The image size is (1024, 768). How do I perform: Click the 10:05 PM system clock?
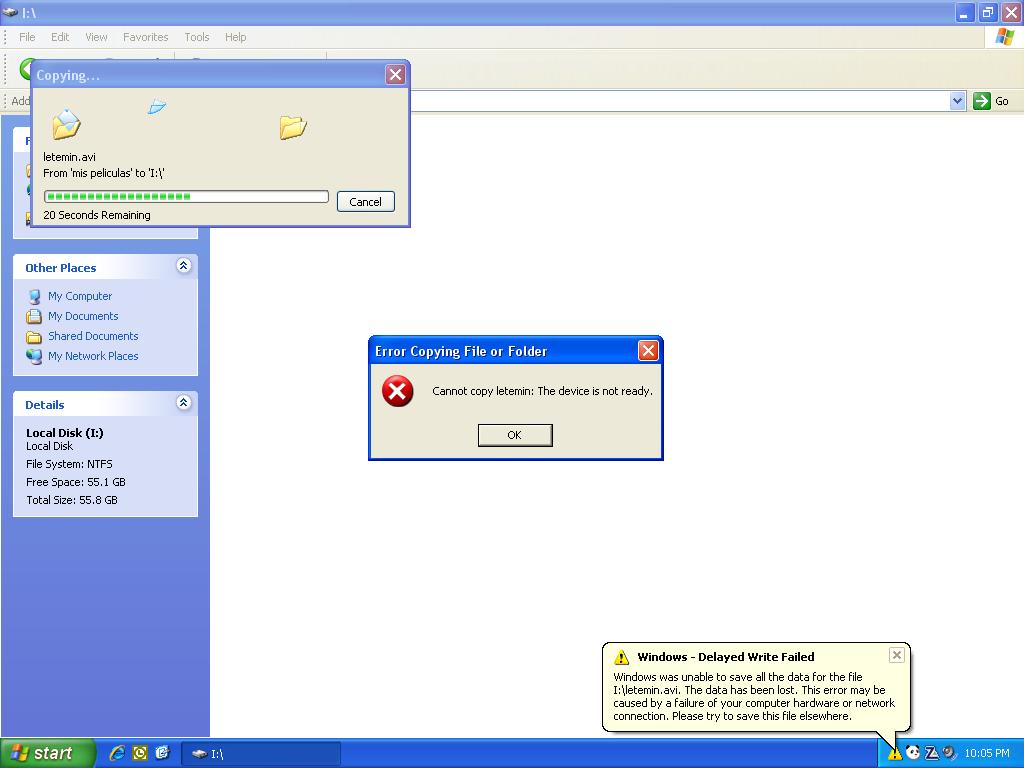click(x=987, y=753)
